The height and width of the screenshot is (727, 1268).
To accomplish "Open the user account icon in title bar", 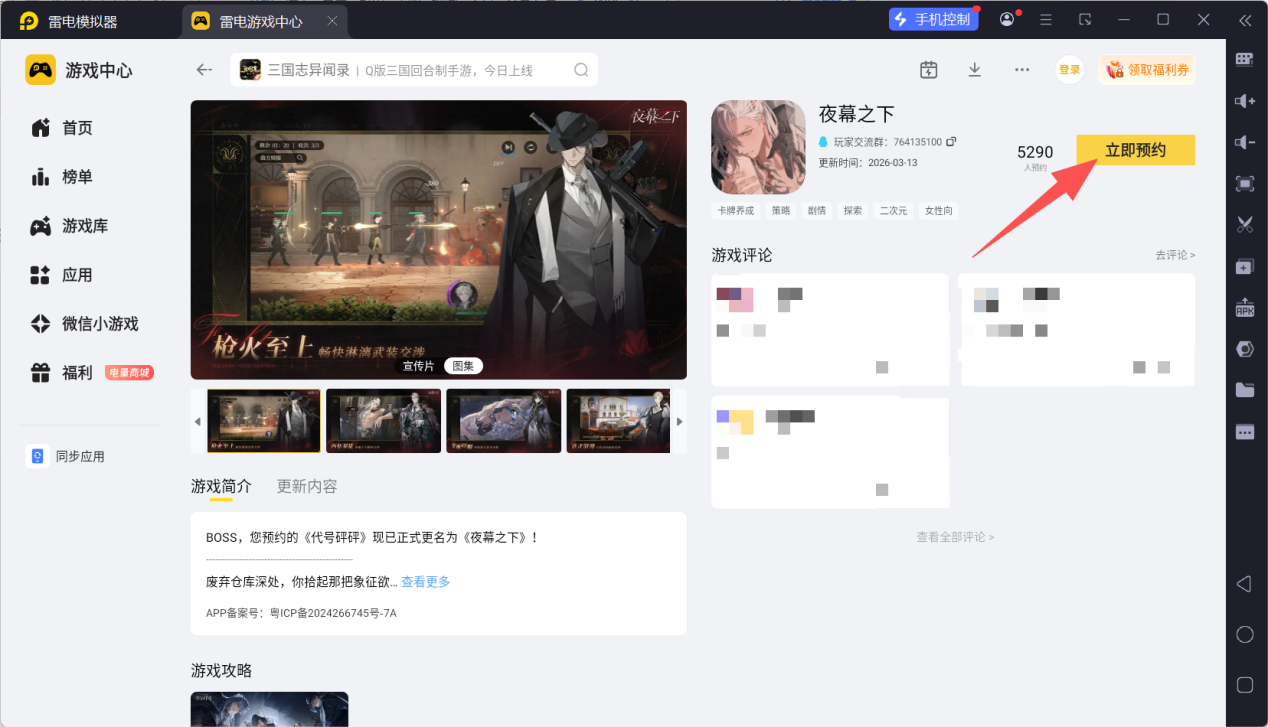I will click(x=1007, y=19).
